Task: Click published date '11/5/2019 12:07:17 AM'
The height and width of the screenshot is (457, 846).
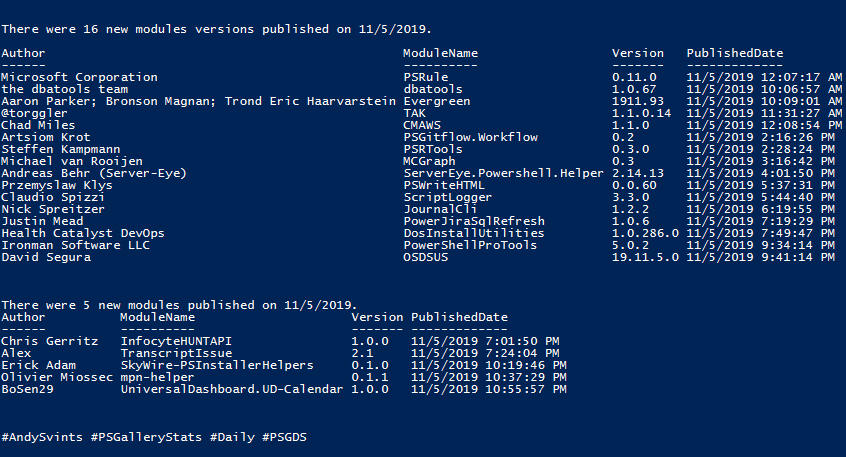Action: pos(764,77)
